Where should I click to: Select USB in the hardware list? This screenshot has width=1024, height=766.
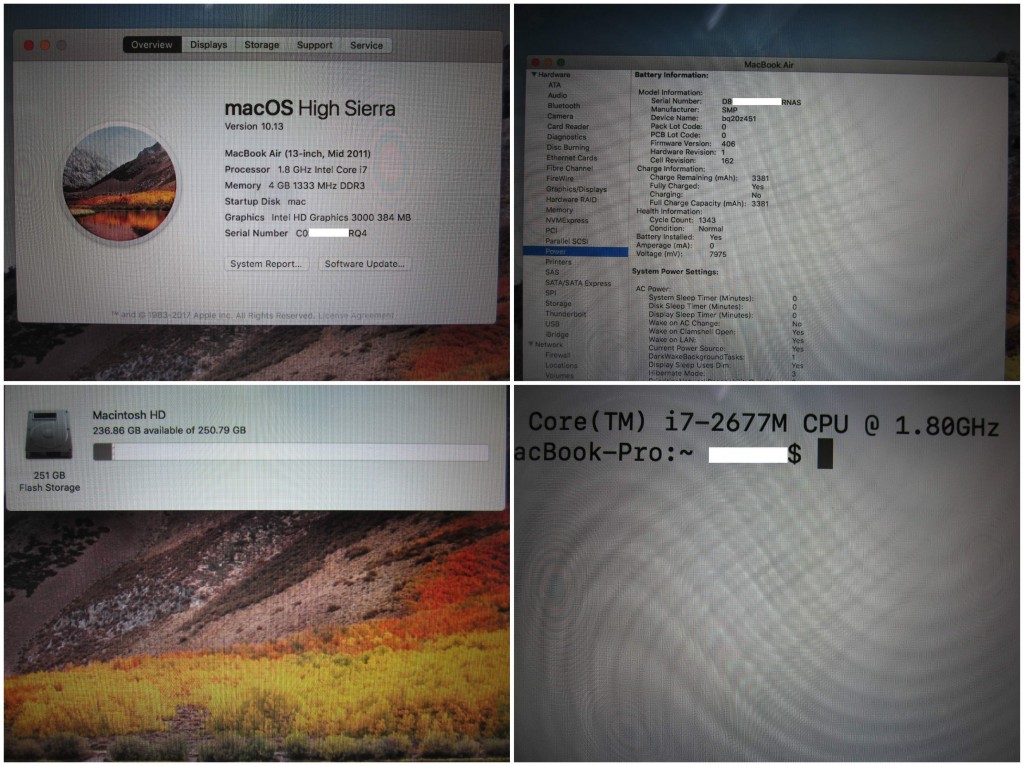[x=552, y=324]
